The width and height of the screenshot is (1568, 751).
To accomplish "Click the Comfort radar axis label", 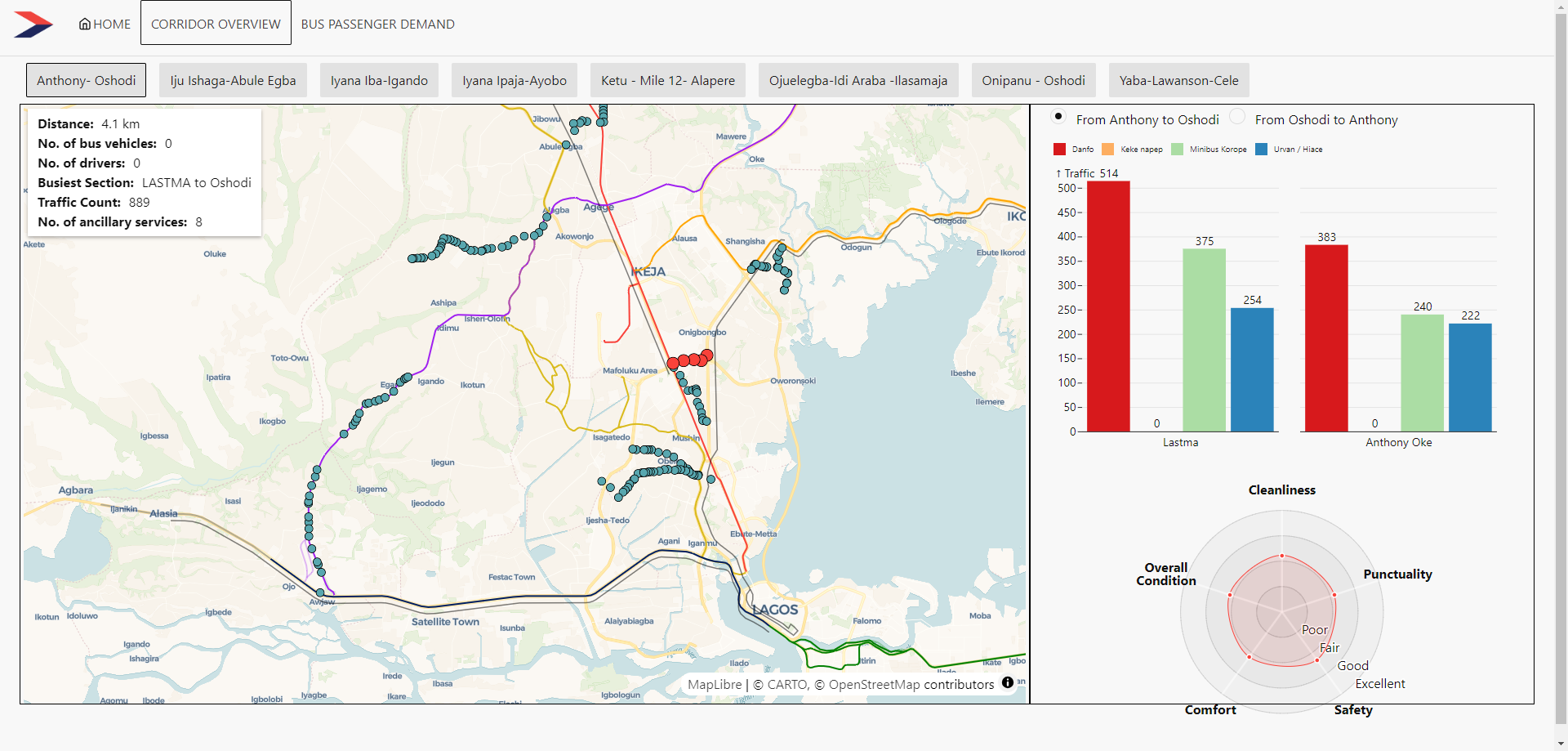I will (x=1210, y=710).
